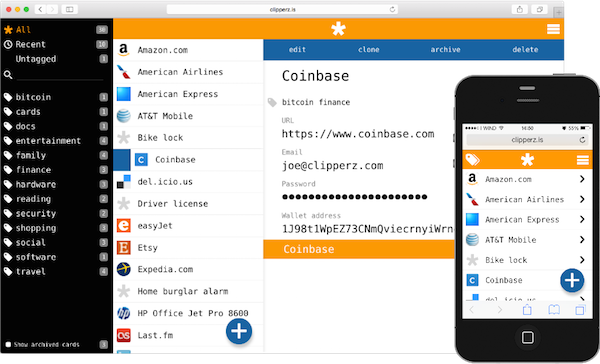The height and width of the screenshot is (364, 600).
Task: Open the https://www.coinbase.com URL
Action: click(358, 134)
